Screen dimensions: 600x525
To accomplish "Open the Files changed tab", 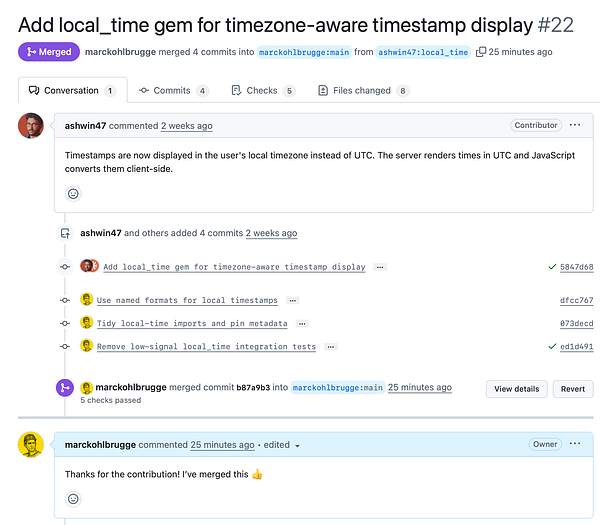I will click(364, 90).
